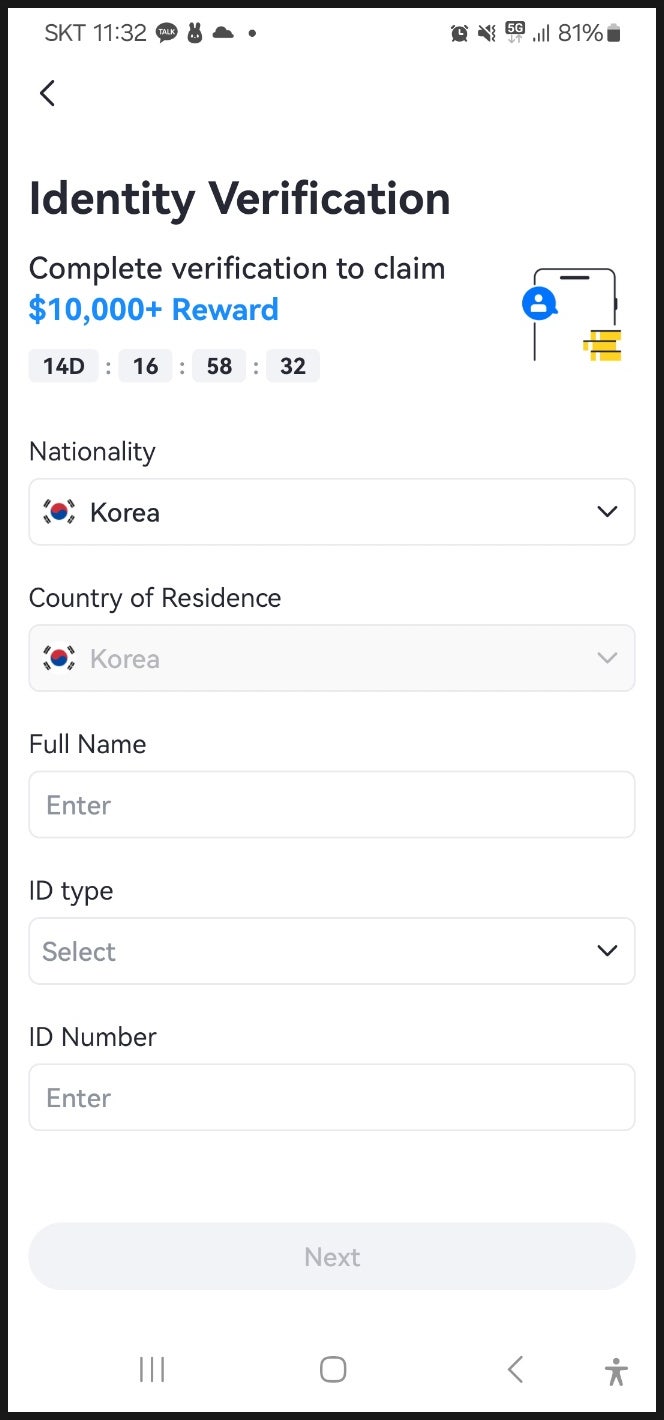Screen dimensions: 664x1420
Task: Tap the Full Name input field
Action: (332, 804)
